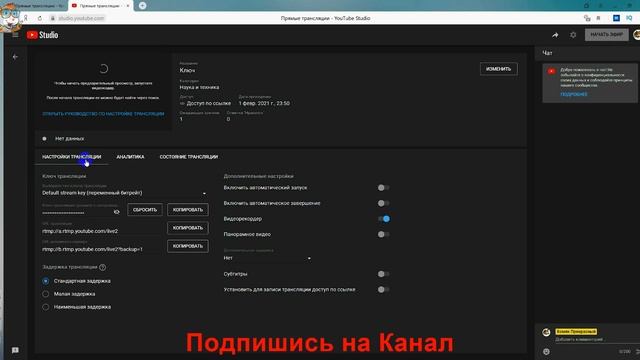
Task: Click the backup URL field
Action: point(102,249)
